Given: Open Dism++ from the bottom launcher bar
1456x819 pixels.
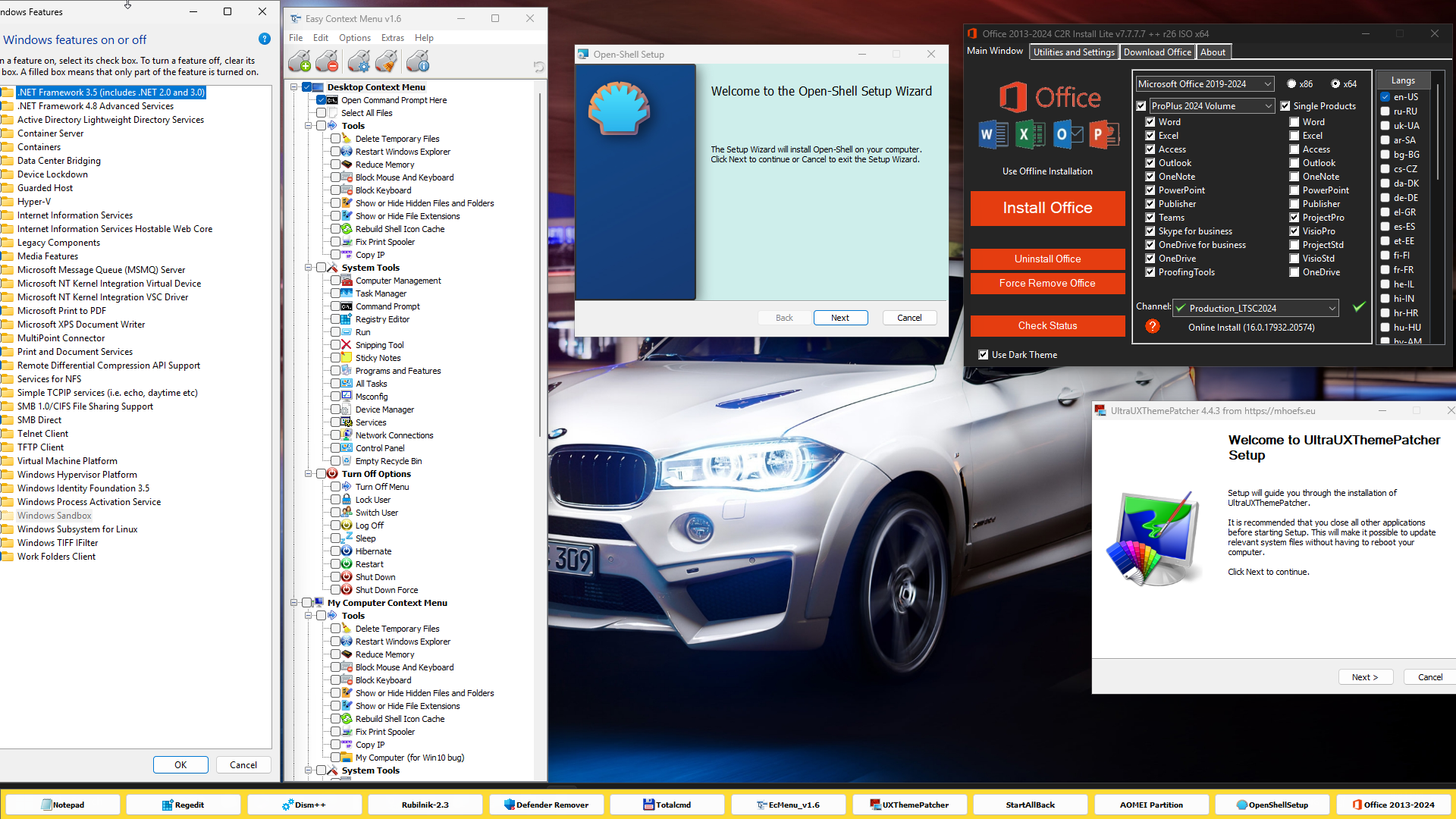Looking at the screenshot, I should (x=303, y=805).
